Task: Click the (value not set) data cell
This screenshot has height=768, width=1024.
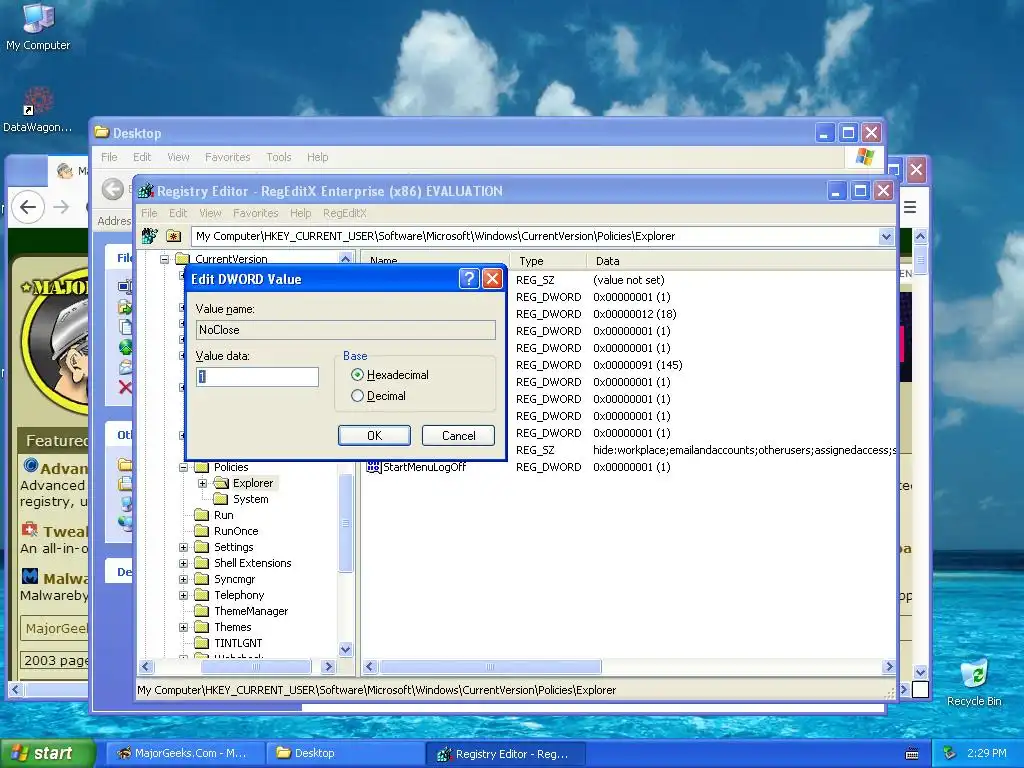Action: coord(629,280)
